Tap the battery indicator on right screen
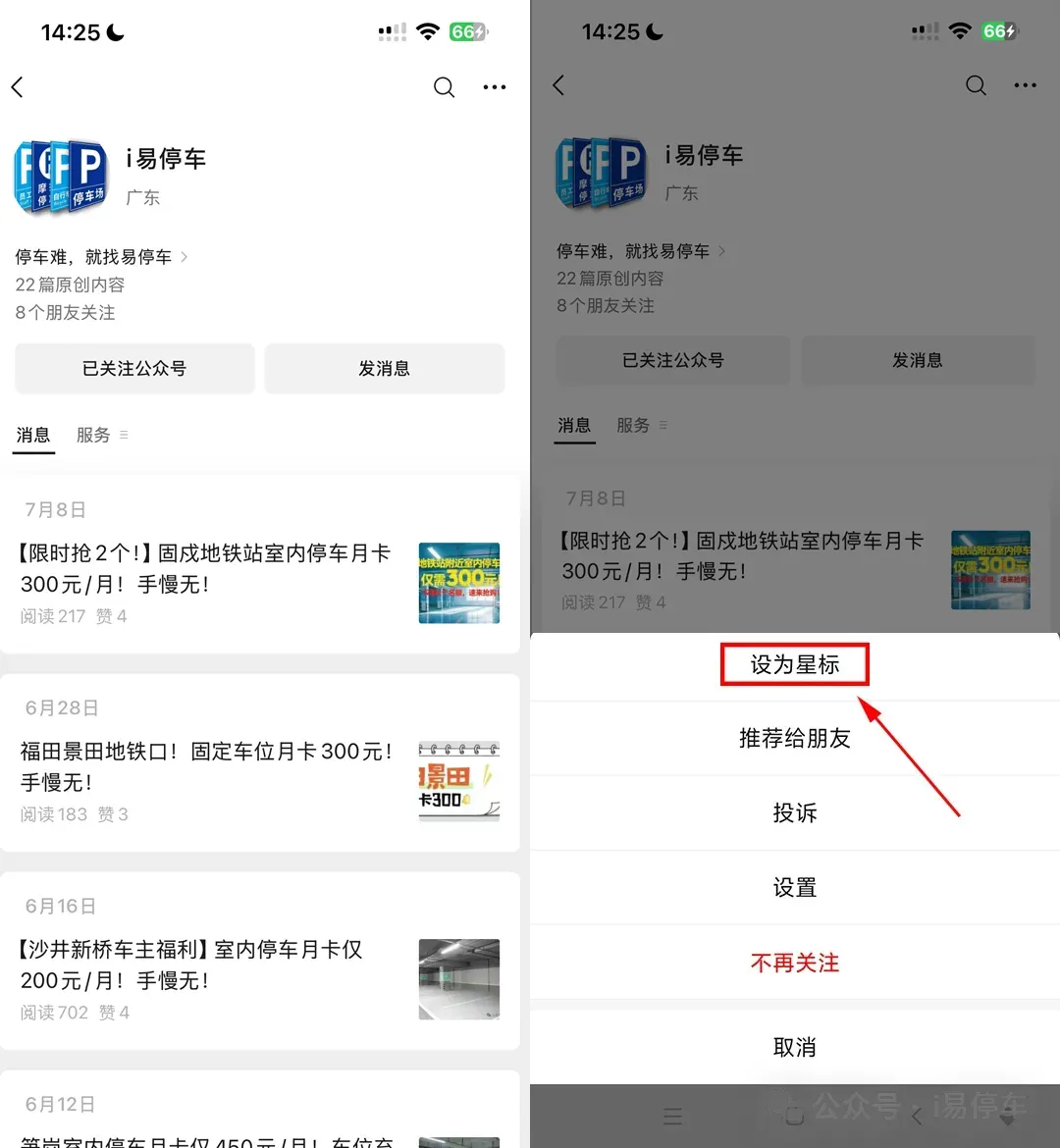1060x1148 pixels. [1000, 30]
